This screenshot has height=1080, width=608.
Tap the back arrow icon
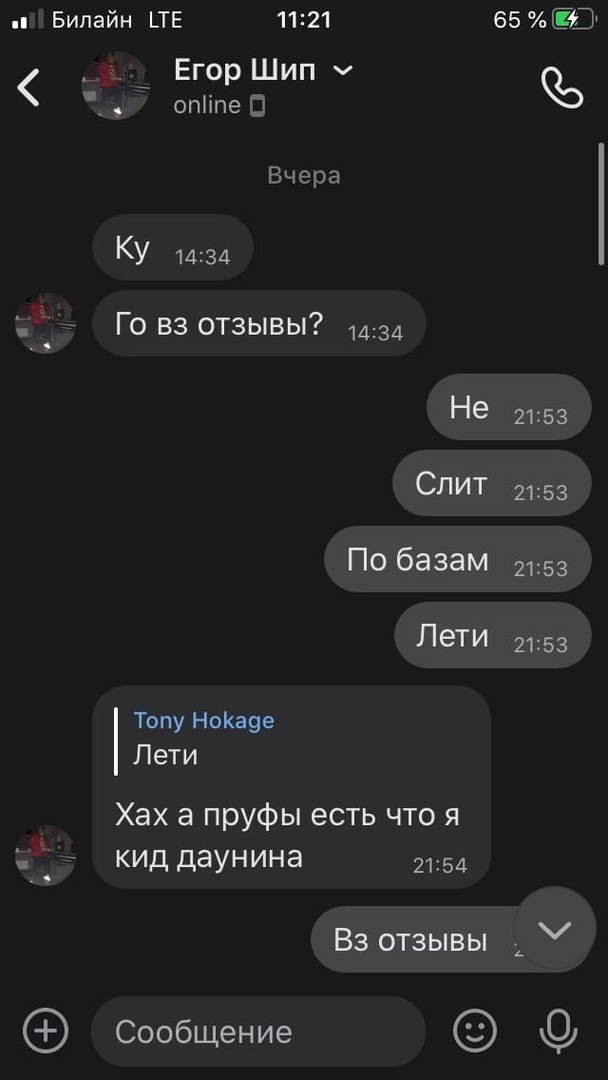coord(28,87)
